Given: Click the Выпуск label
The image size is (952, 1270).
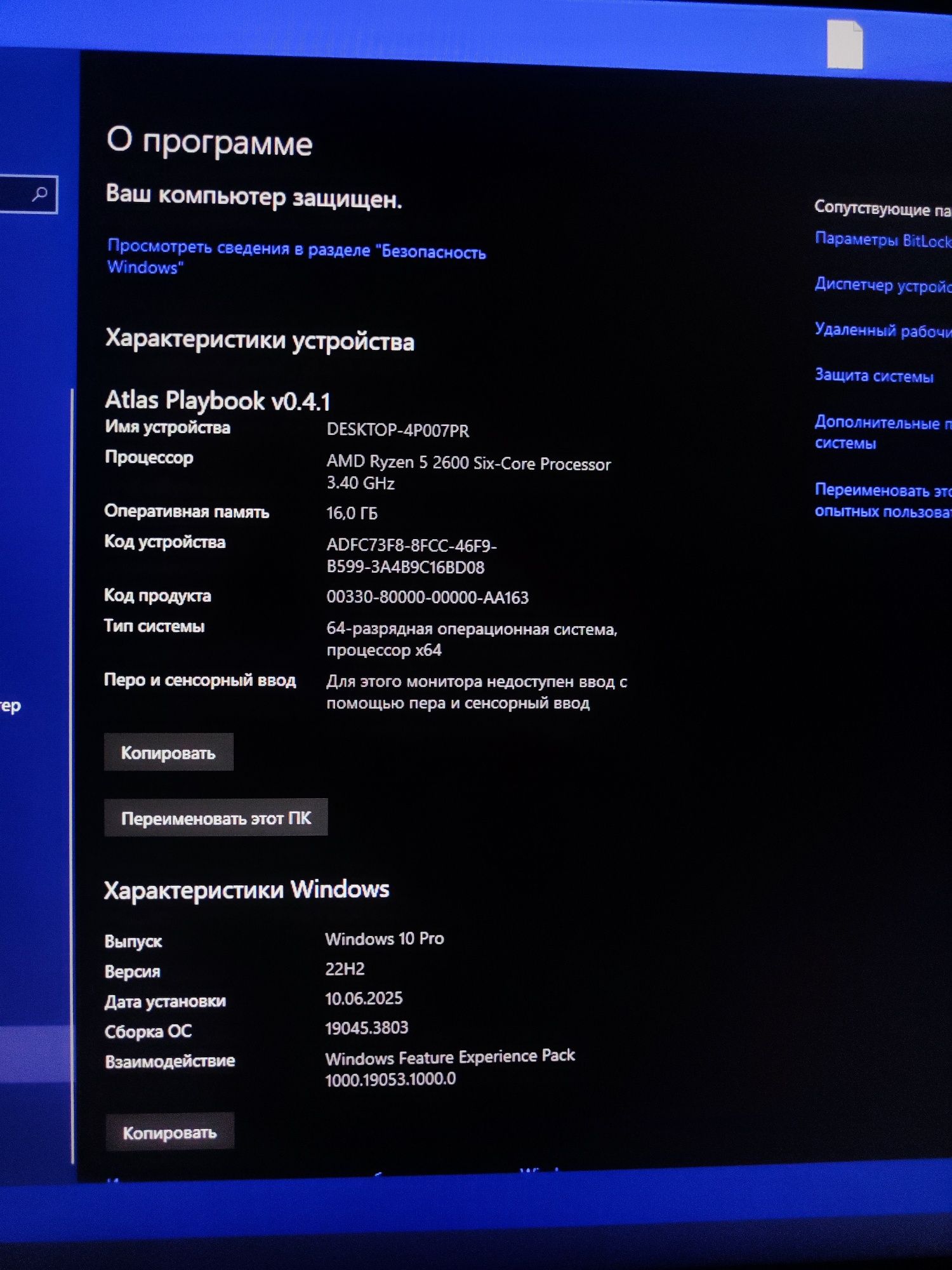Looking at the screenshot, I should pyautogui.click(x=133, y=942).
